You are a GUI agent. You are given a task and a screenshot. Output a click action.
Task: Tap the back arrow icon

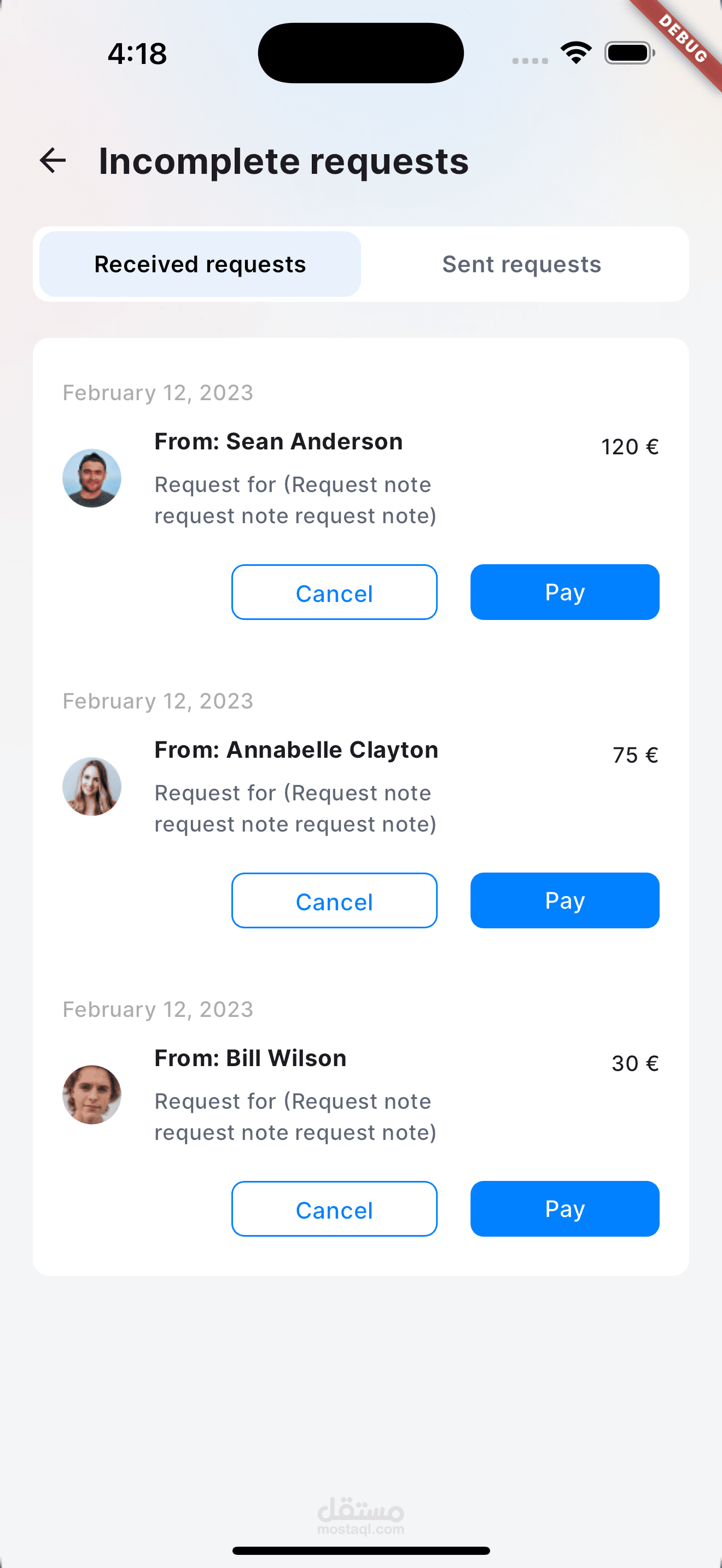[53, 161]
